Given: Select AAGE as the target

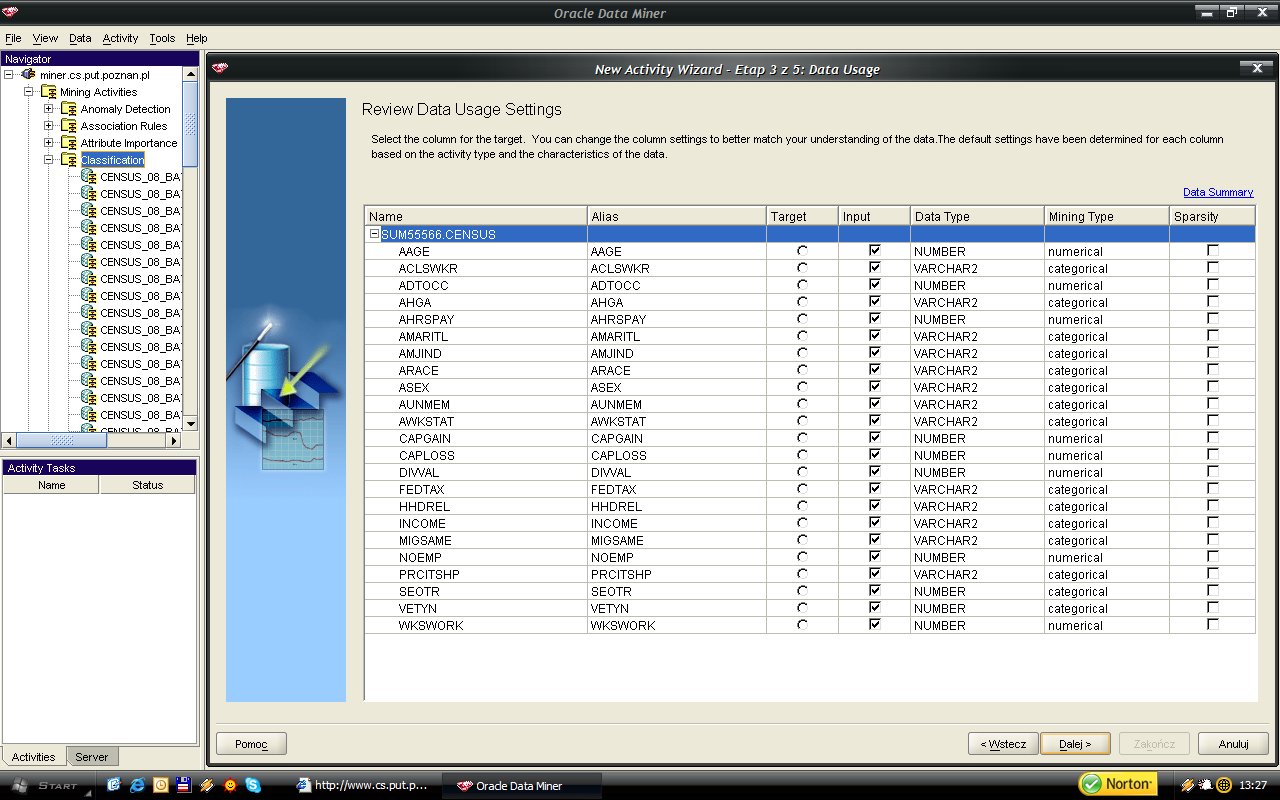Looking at the screenshot, I should point(802,251).
